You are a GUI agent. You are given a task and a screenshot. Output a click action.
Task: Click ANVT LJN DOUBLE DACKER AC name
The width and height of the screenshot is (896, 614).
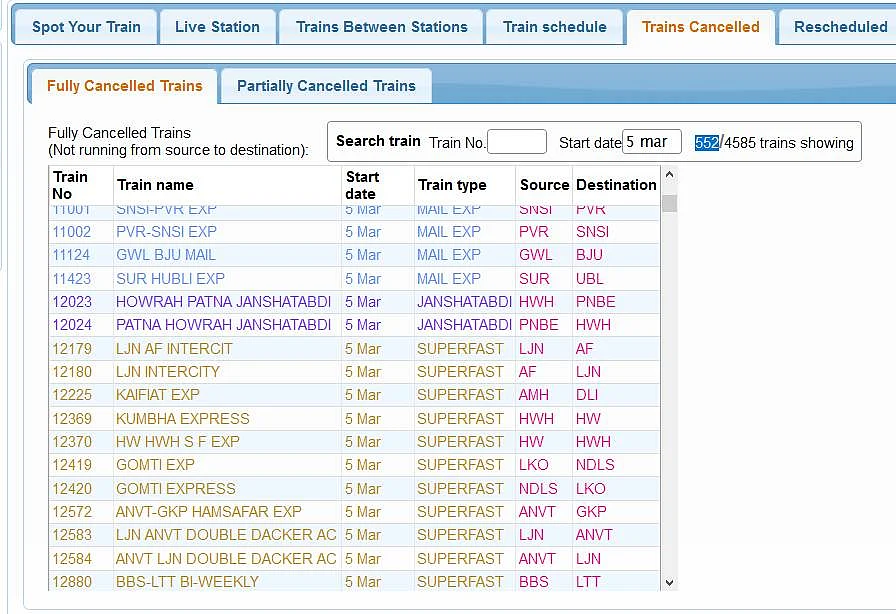coord(226,559)
